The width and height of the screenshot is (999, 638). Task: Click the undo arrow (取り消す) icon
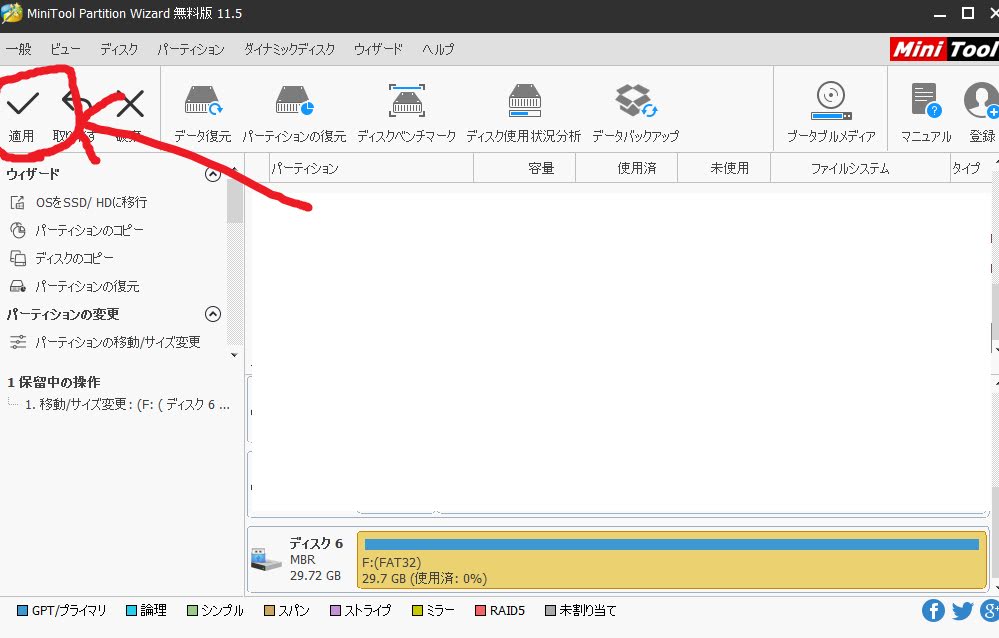(x=76, y=102)
